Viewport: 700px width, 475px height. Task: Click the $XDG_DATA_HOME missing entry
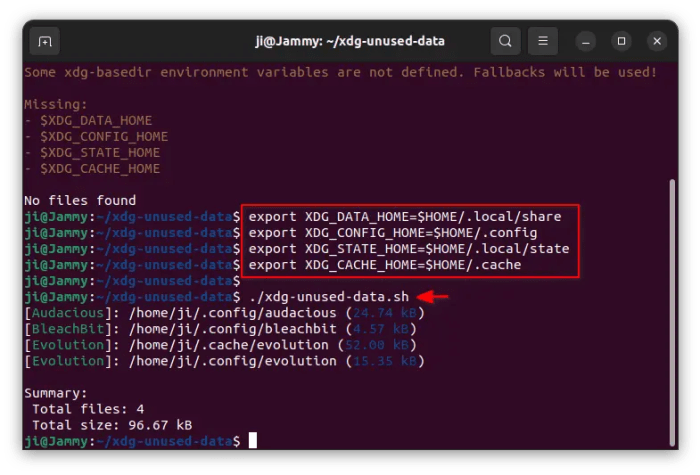click(88, 121)
